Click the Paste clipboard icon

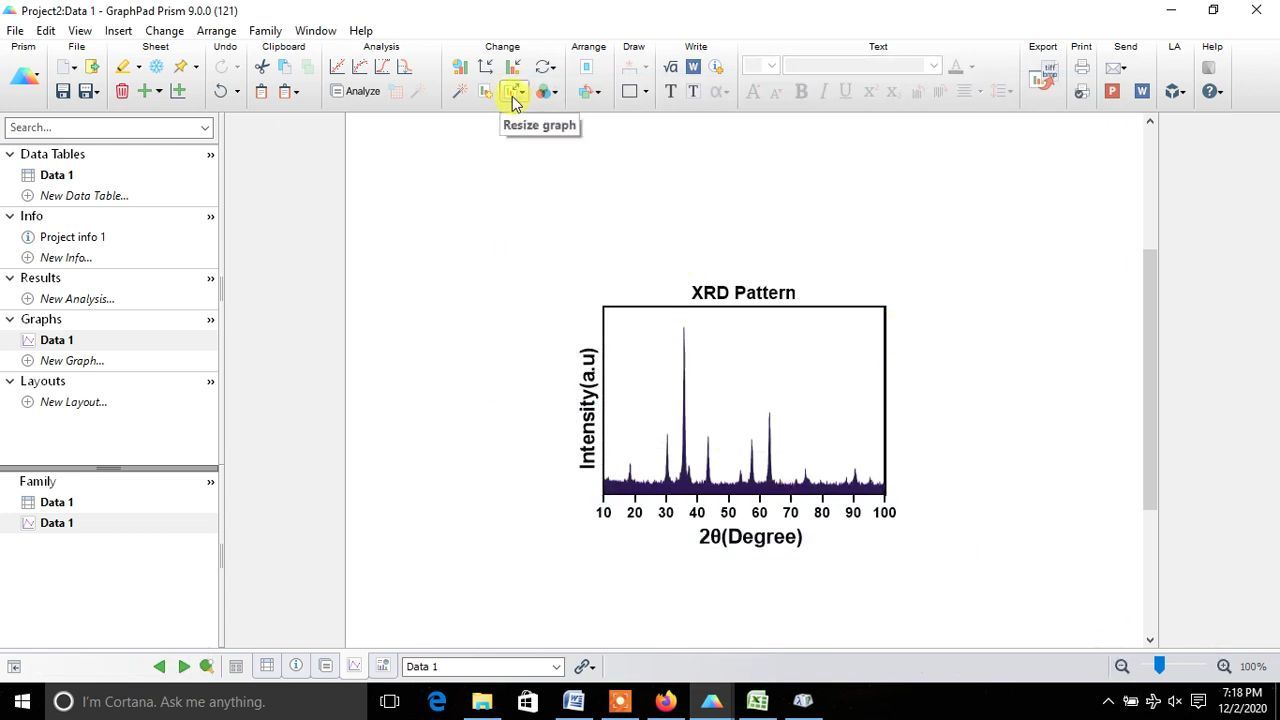click(261, 91)
